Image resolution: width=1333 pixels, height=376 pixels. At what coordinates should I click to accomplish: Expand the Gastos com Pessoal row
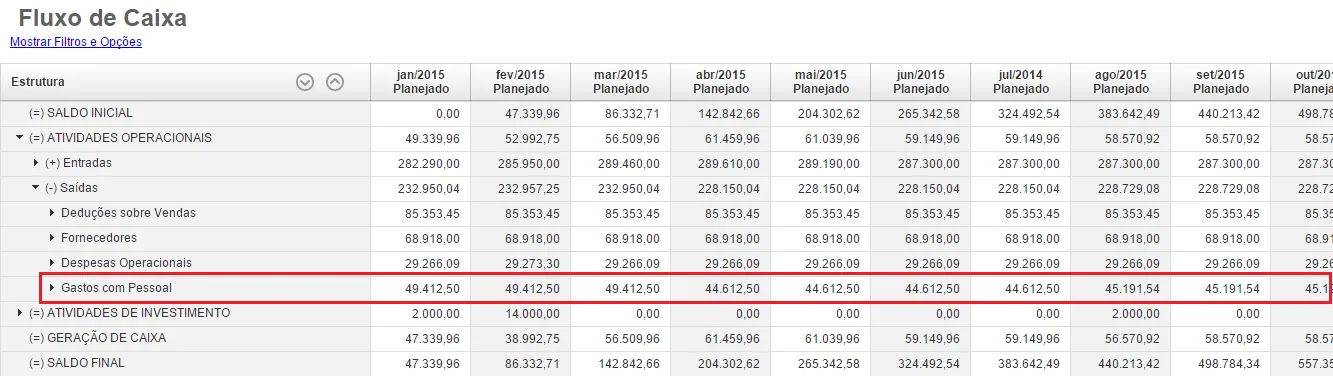click(52, 288)
